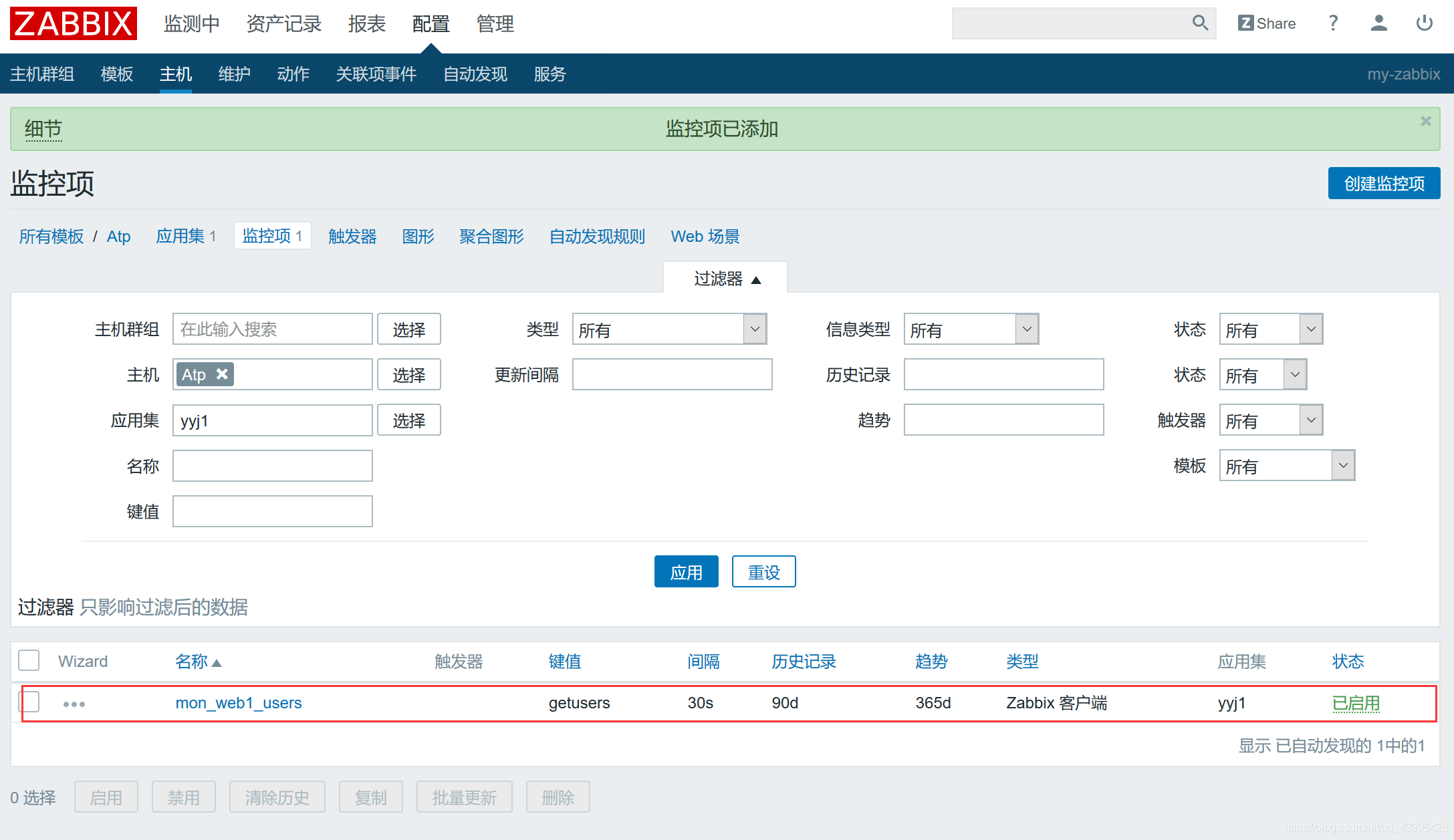The width and height of the screenshot is (1454, 840).
Task: Focus the 名称 filter field
Action: click(272, 466)
